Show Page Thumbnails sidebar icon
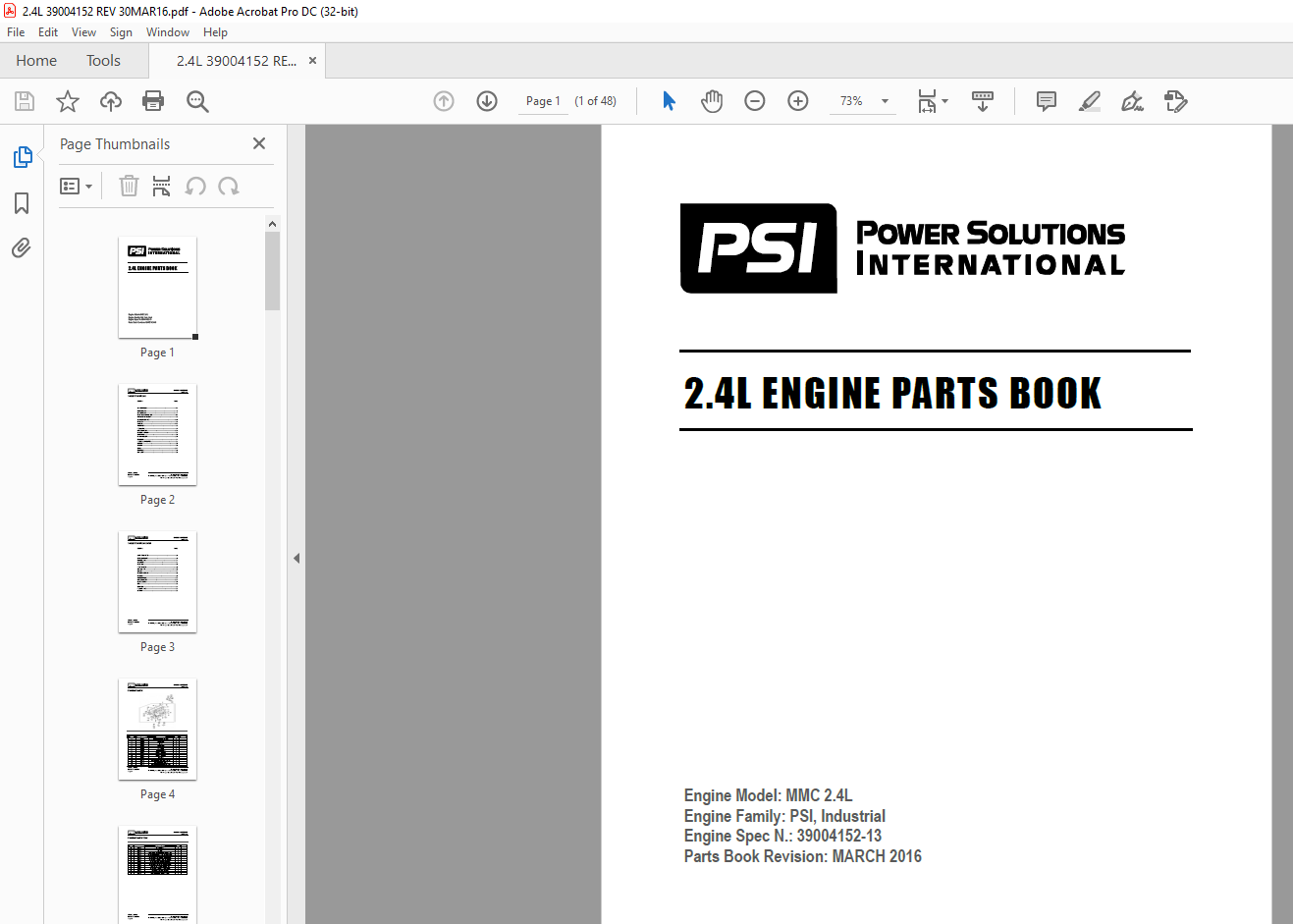Image resolution: width=1293 pixels, height=924 pixels. (22, 157)
